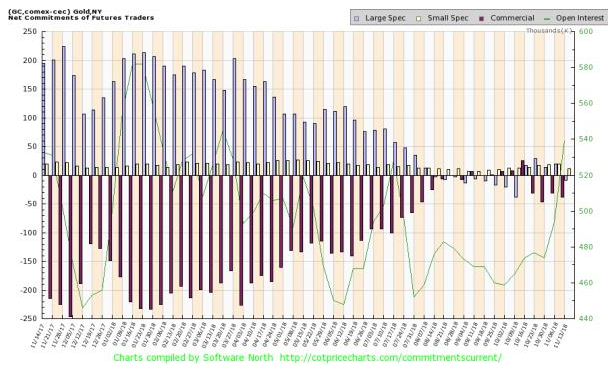
Task: Click the 250 value on the left axis
Action: 30,32
